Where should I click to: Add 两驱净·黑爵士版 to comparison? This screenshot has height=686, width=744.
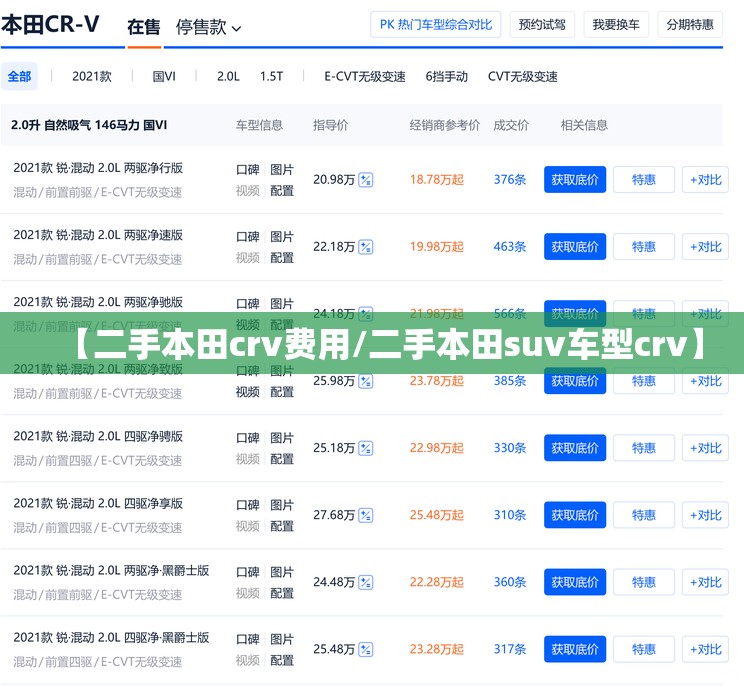(706, 582)
